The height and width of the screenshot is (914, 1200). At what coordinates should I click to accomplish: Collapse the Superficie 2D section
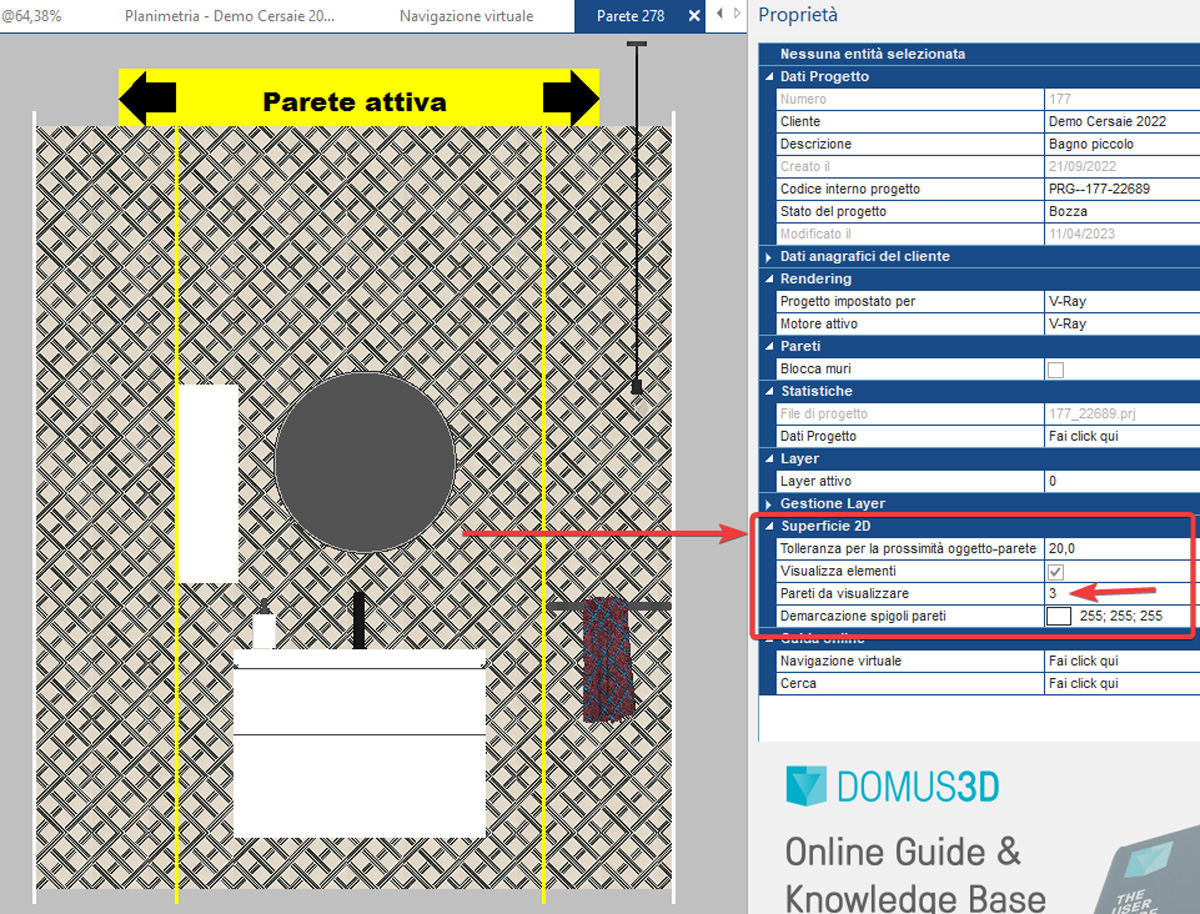click(x=768, y=527)
